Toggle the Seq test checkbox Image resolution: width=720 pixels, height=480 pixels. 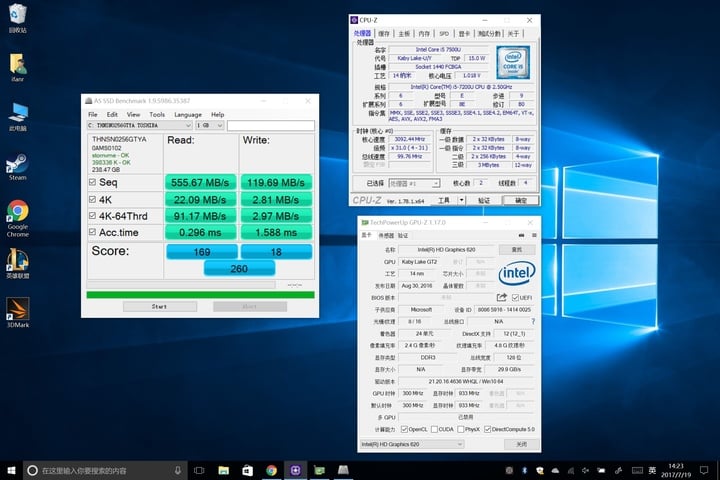click(92, 182)
